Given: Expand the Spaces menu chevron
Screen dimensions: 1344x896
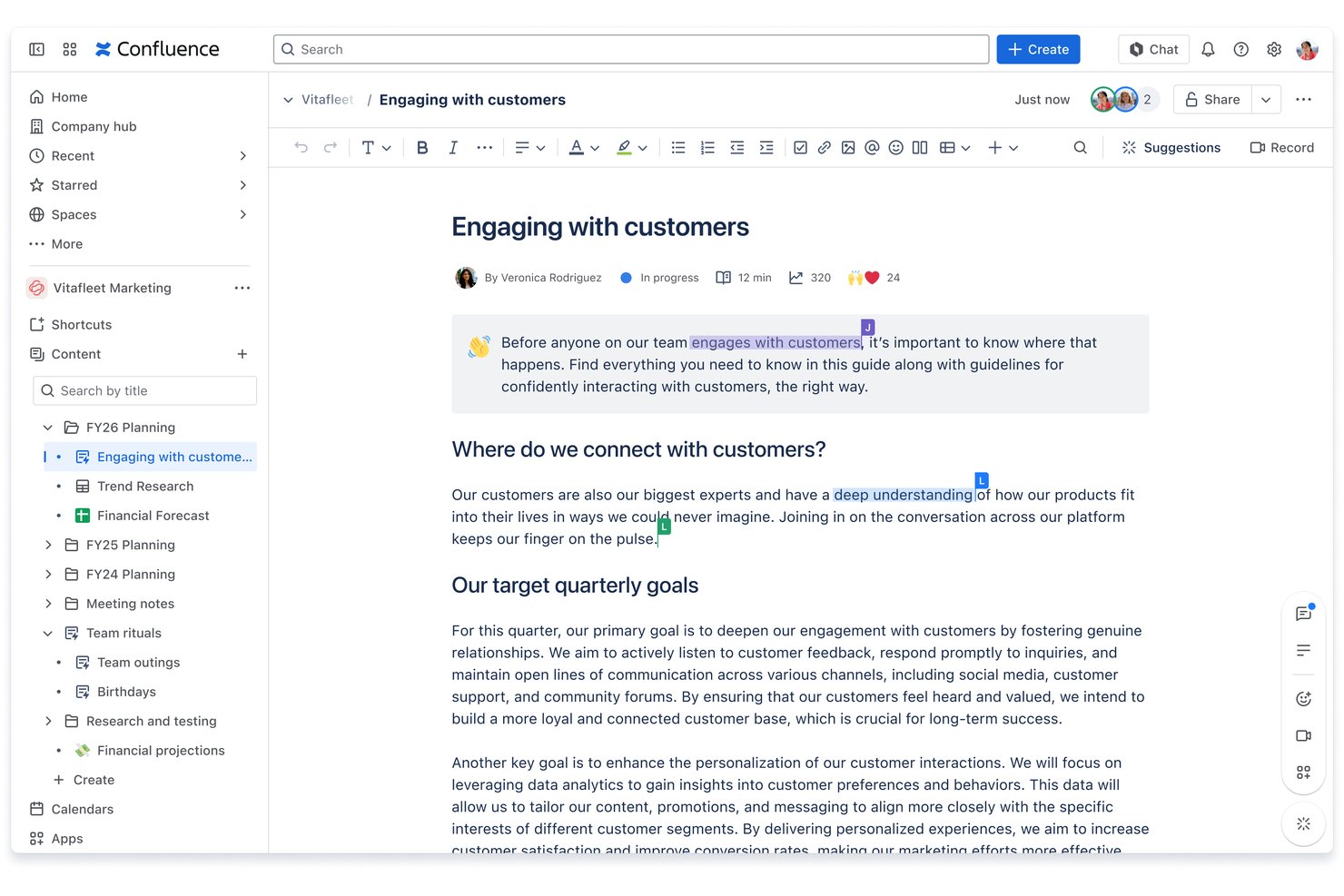Looking at the screenshot, I should click(242, 214).
